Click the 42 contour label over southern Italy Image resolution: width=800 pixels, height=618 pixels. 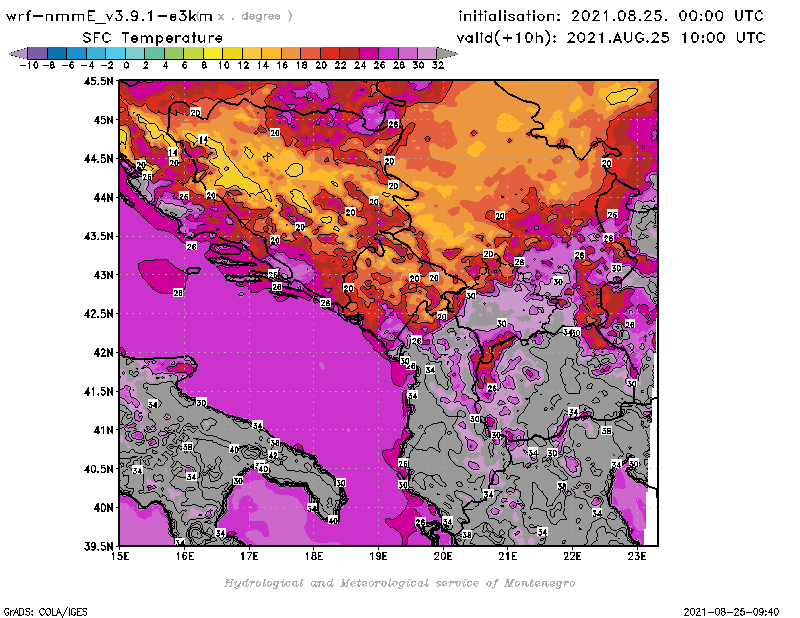pos(273,455)
